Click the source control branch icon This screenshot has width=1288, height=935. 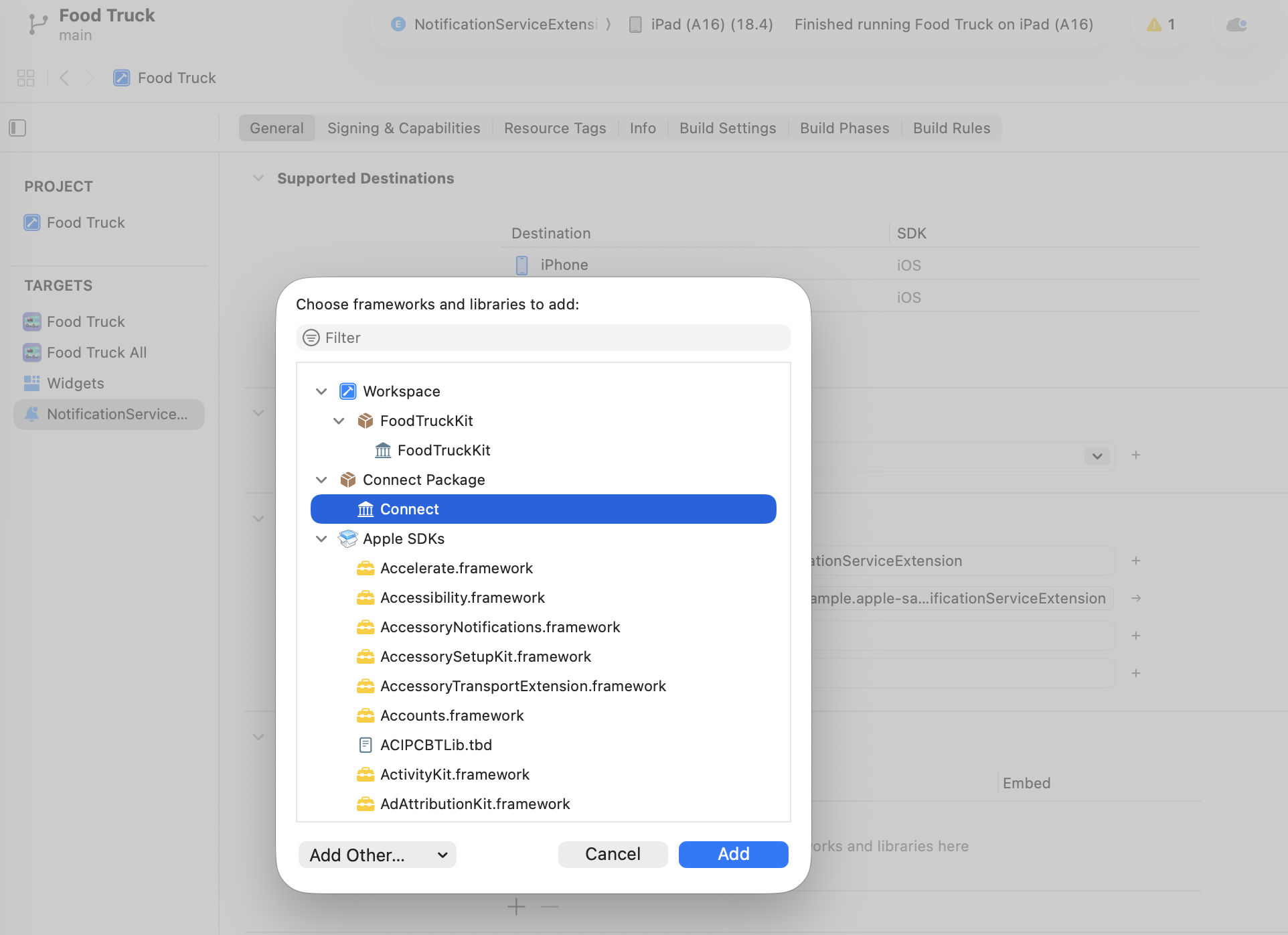(37, 23)
